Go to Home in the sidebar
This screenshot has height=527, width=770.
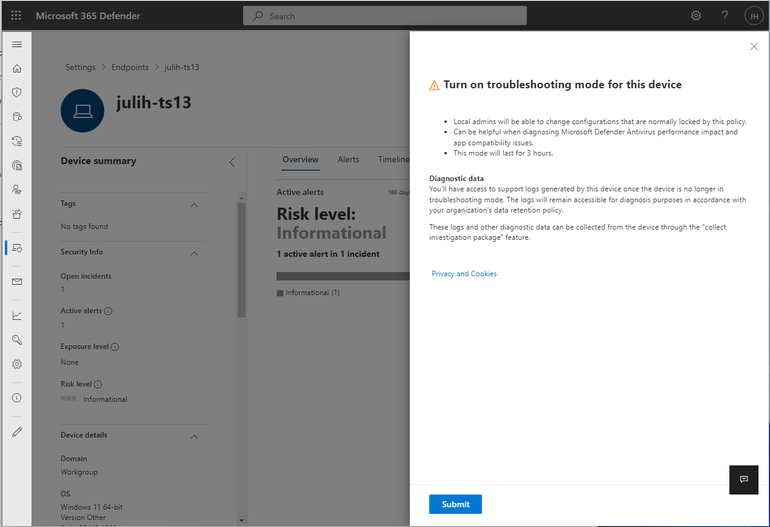click(x=17, y=68)
